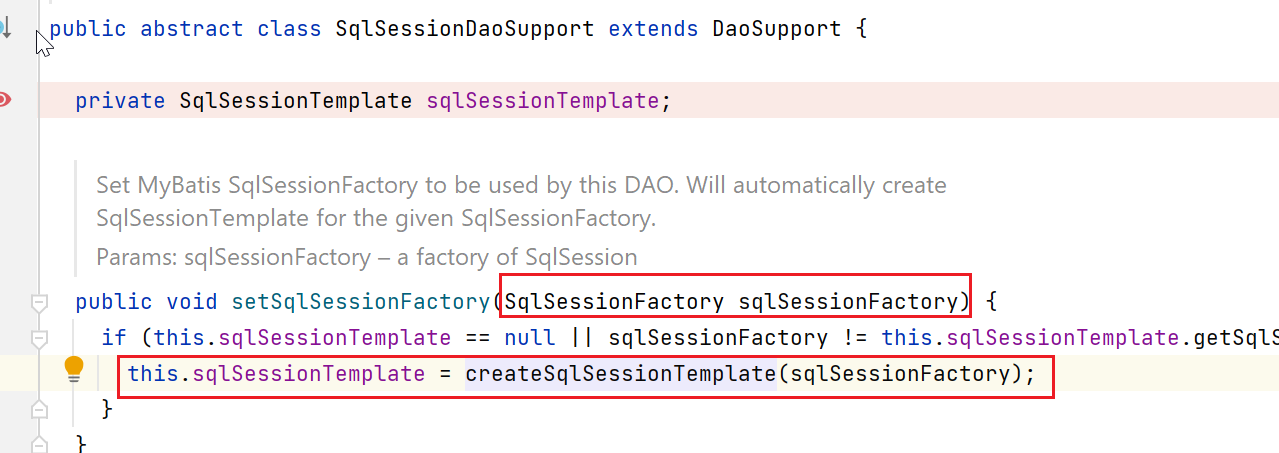This screenshot has width=1279, height=453.
Task: Click fold end marker beside method closing brace
Action: [x=39, y=443]
